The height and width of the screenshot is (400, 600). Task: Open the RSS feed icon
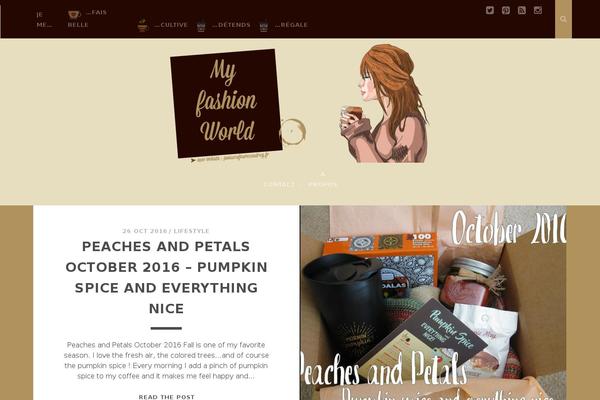[522, 10]
